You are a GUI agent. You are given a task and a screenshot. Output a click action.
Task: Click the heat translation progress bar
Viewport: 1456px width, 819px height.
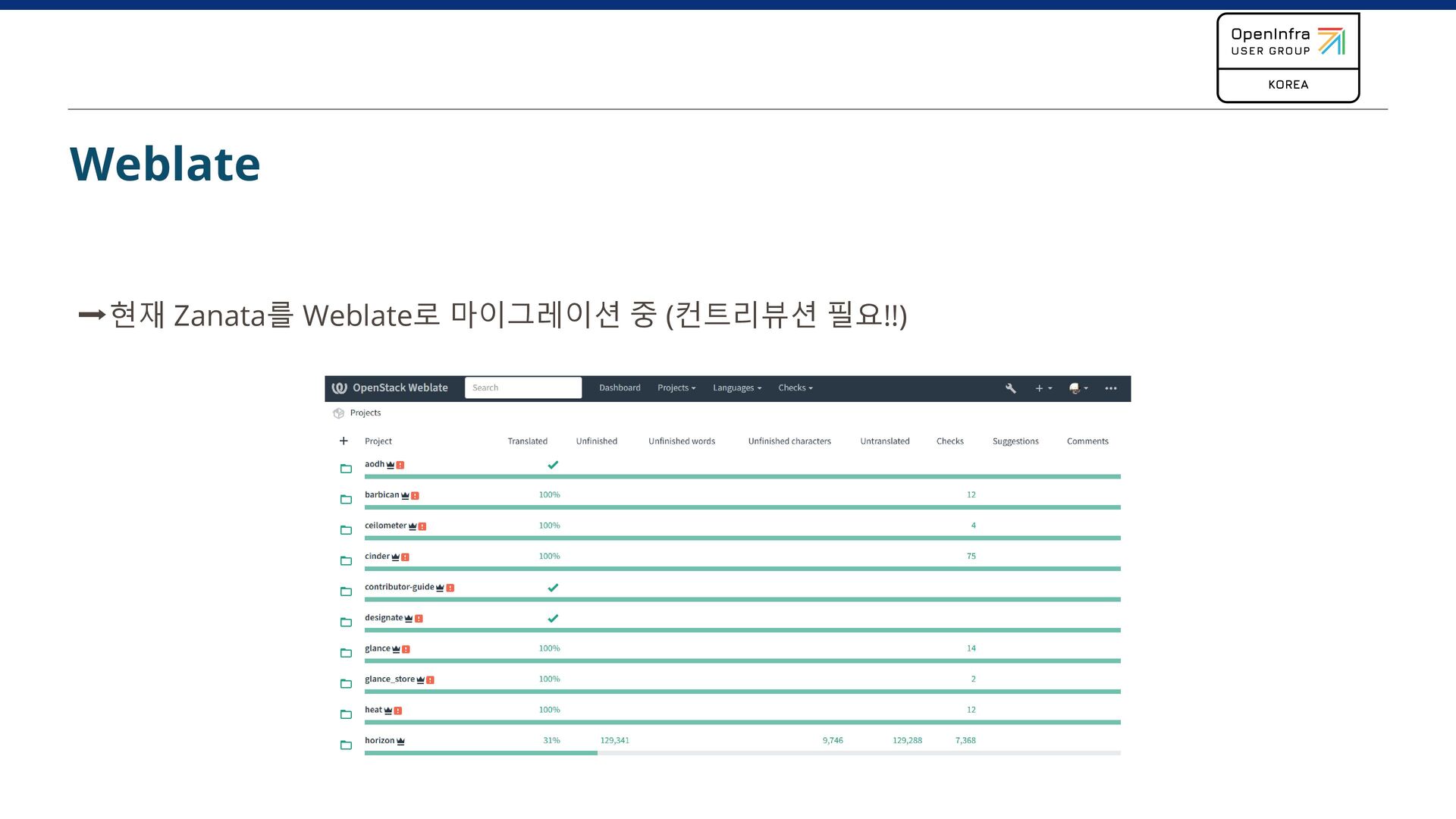[x=742, y=723]
